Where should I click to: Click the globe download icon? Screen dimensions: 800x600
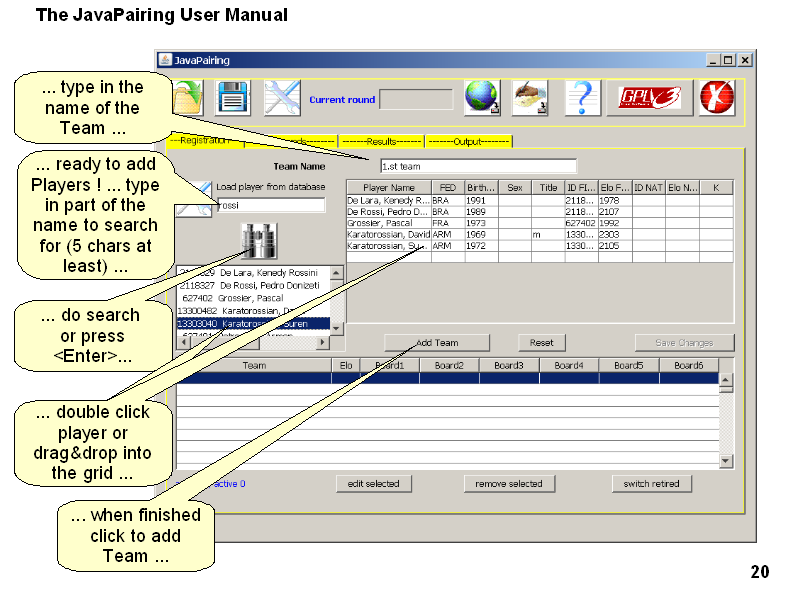(482, 98)
